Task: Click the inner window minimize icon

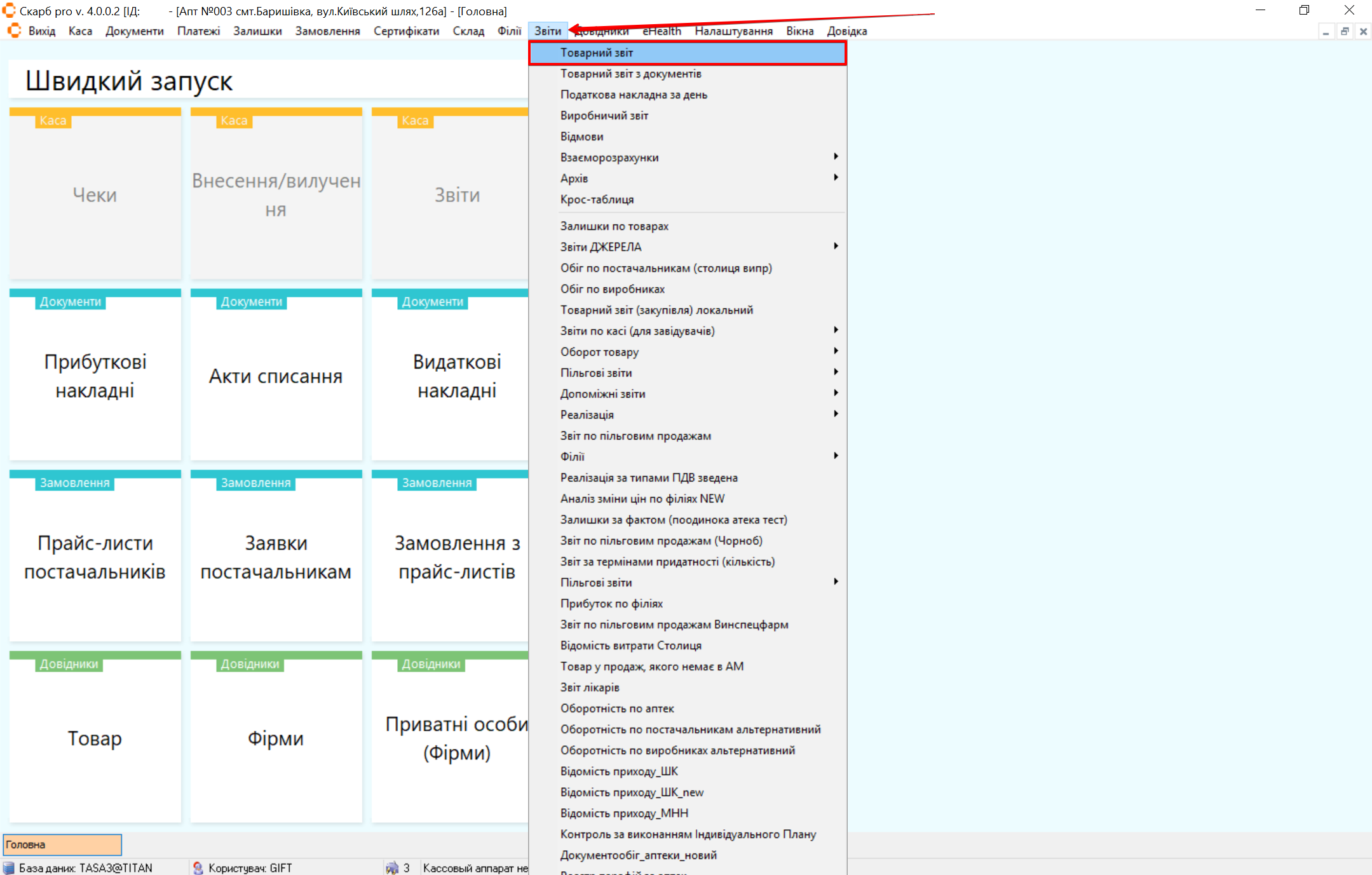Action: pos(1326,31)
